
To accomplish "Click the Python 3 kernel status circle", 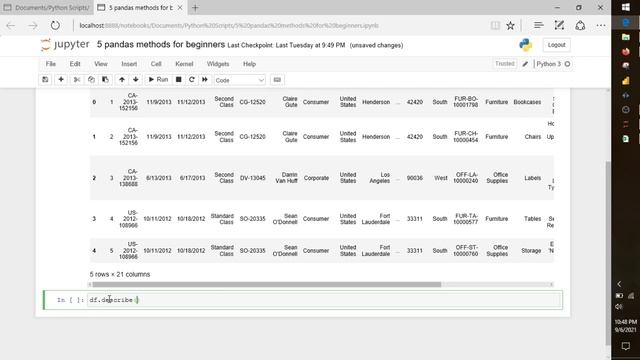I will click(567, 64).
